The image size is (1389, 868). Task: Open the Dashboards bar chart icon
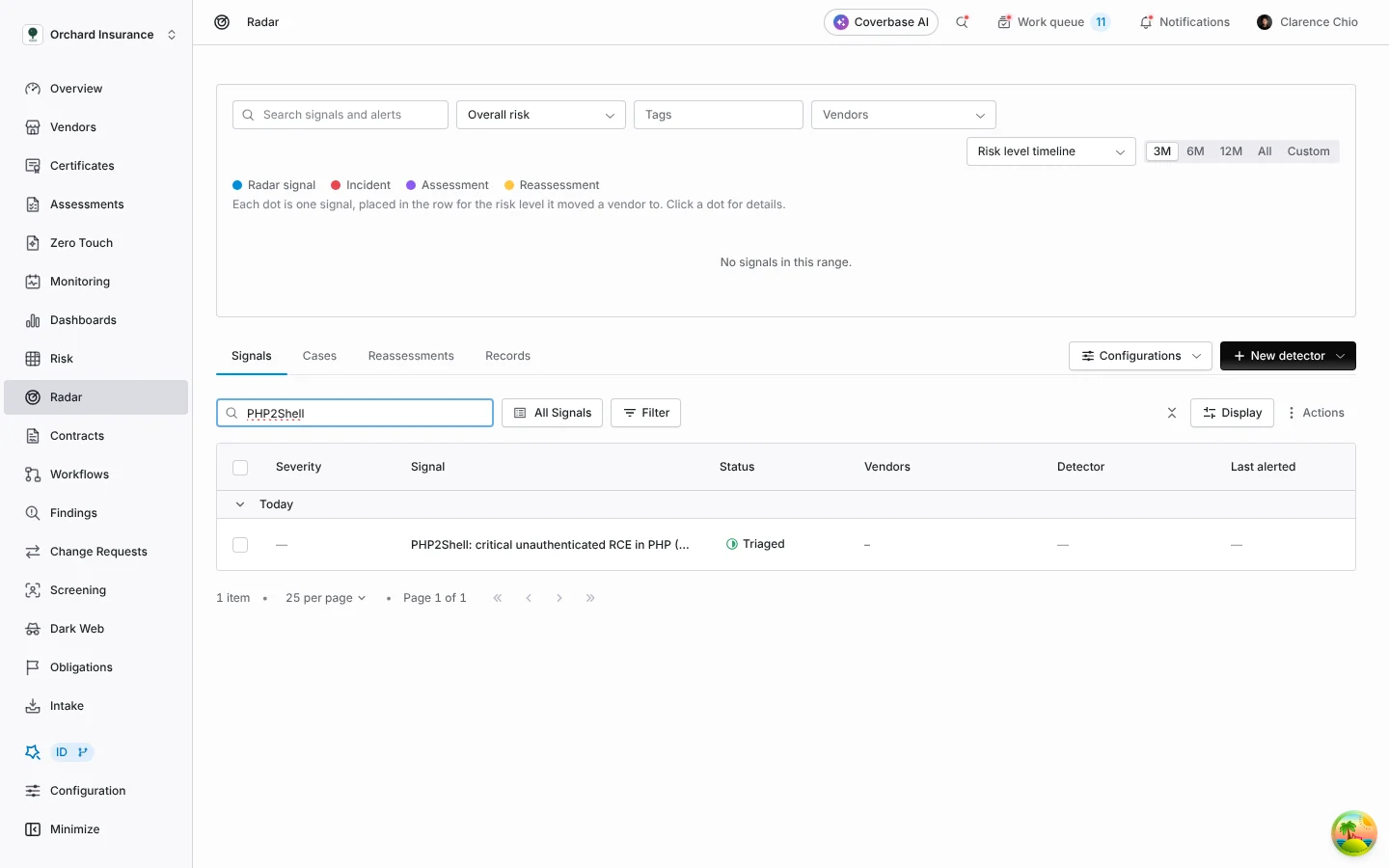(x=33, y=320)
